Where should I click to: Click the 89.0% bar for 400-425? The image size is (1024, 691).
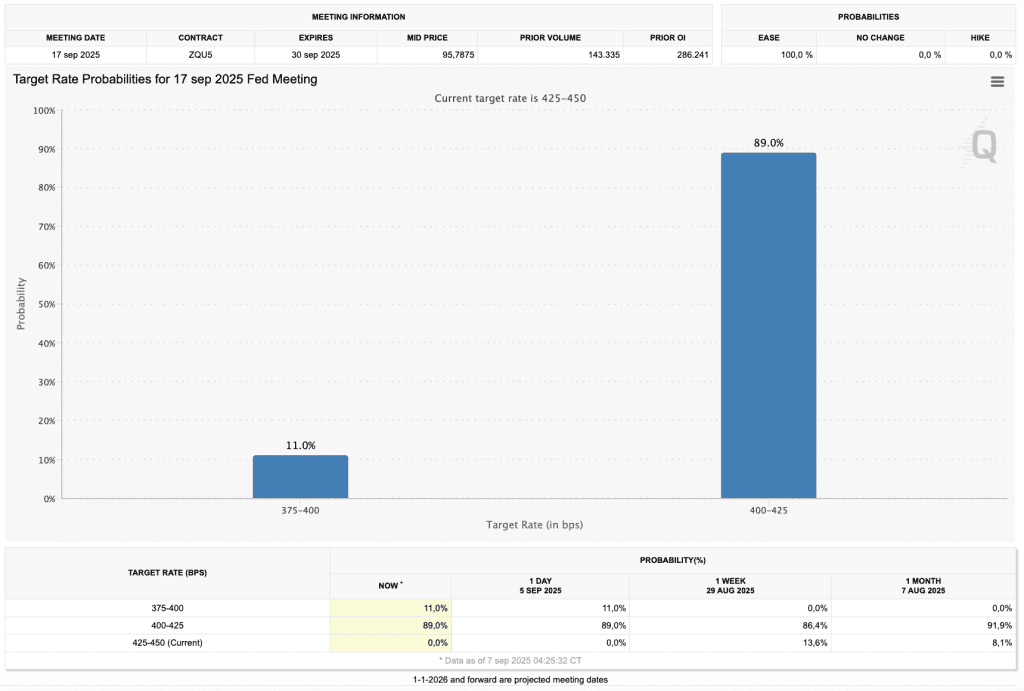tap(768, 325)
